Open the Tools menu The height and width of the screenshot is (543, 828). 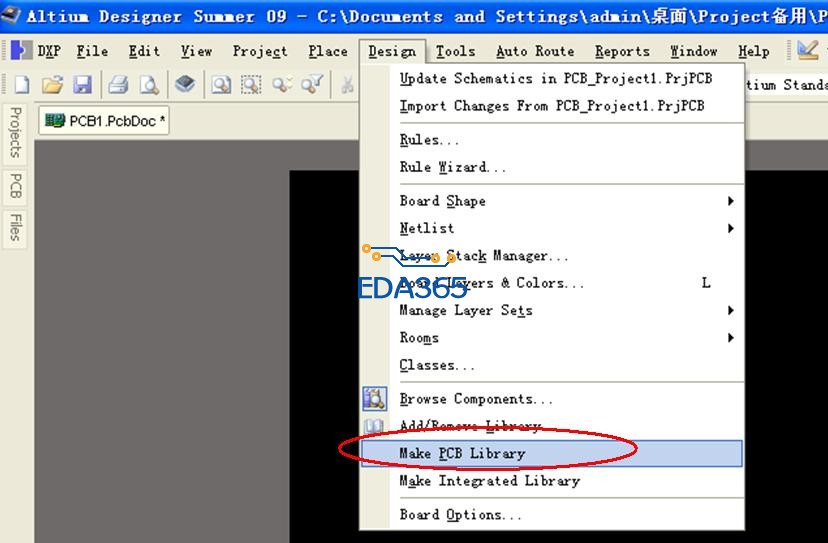tap(455, 51)
